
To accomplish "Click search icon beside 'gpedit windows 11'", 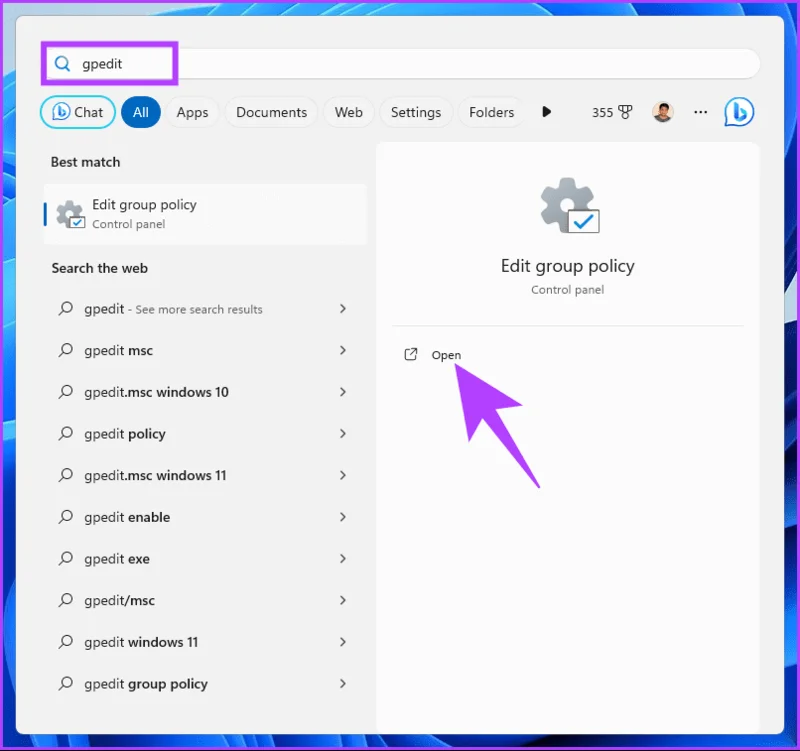I will (x=65, y=641).
